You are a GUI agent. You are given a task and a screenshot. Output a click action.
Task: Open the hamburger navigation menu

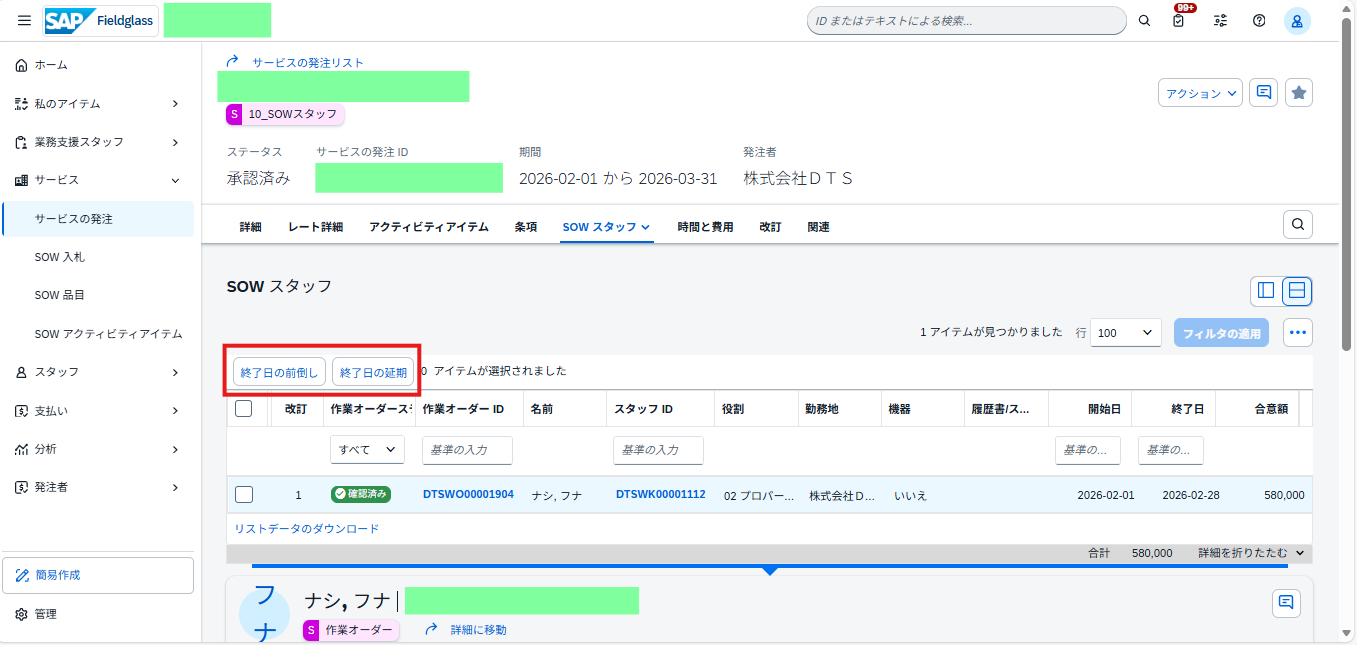[x=24, y=21]
